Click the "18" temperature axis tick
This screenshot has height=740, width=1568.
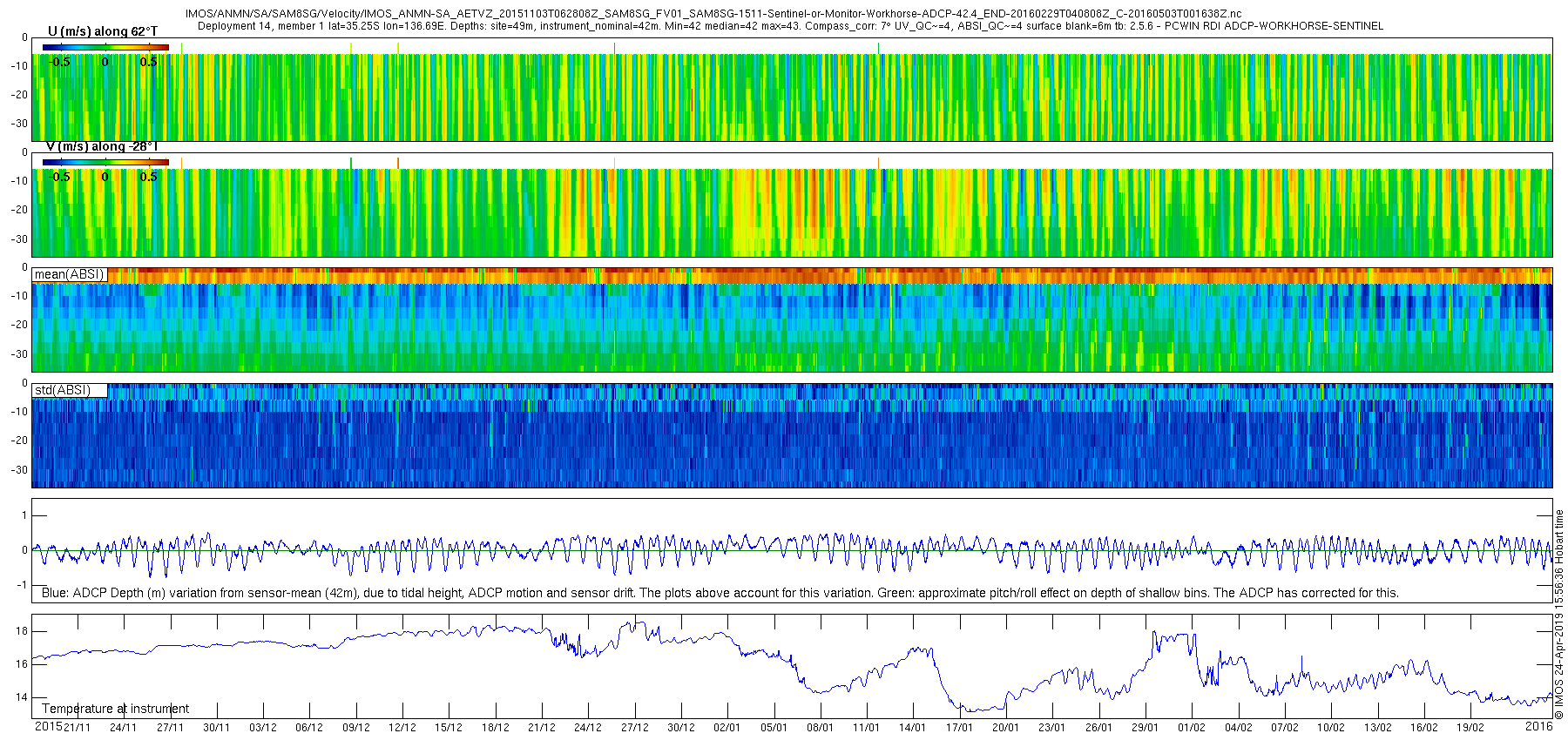(x=21, y=631)
